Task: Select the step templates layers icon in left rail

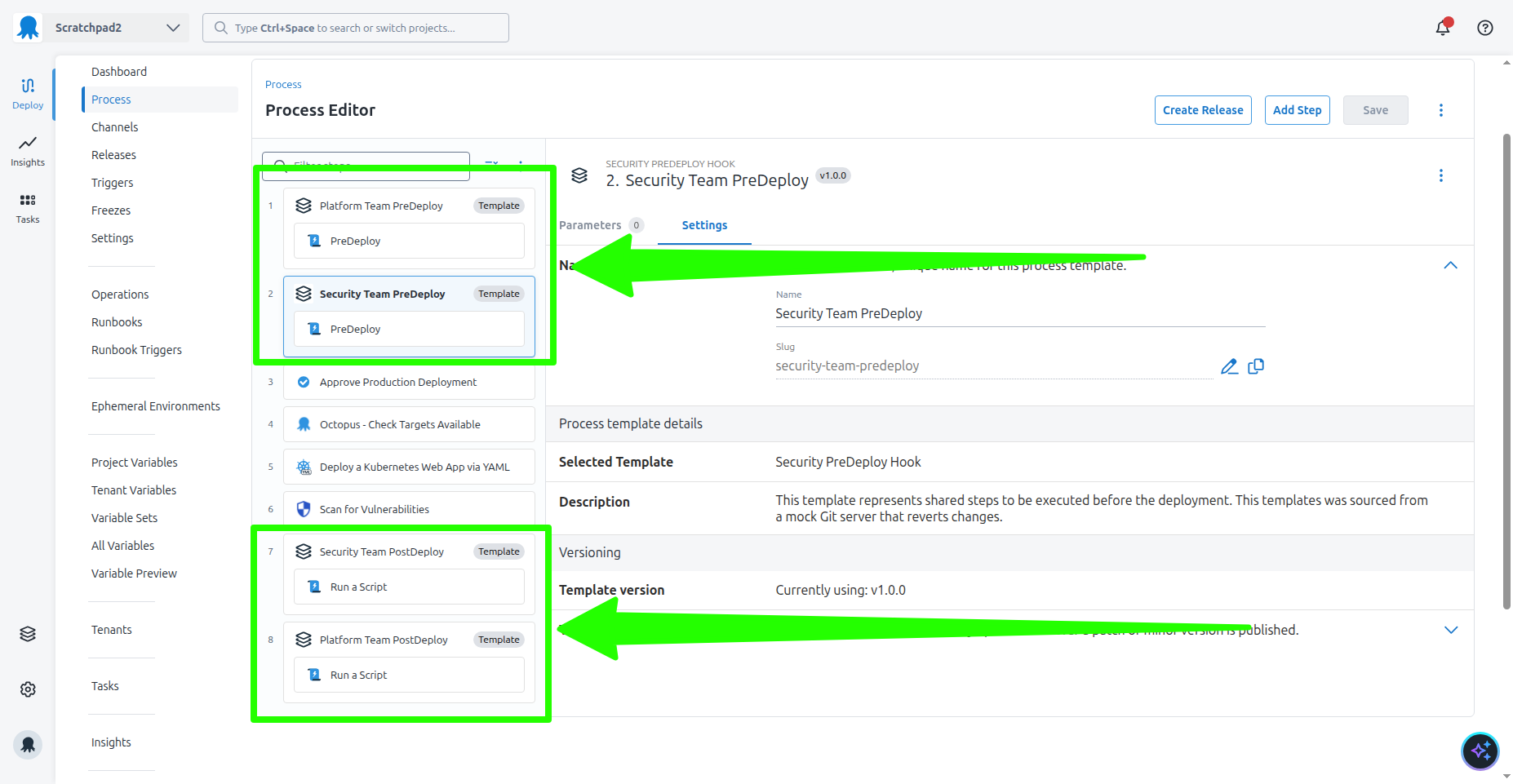Action: [x=28, y=633]
